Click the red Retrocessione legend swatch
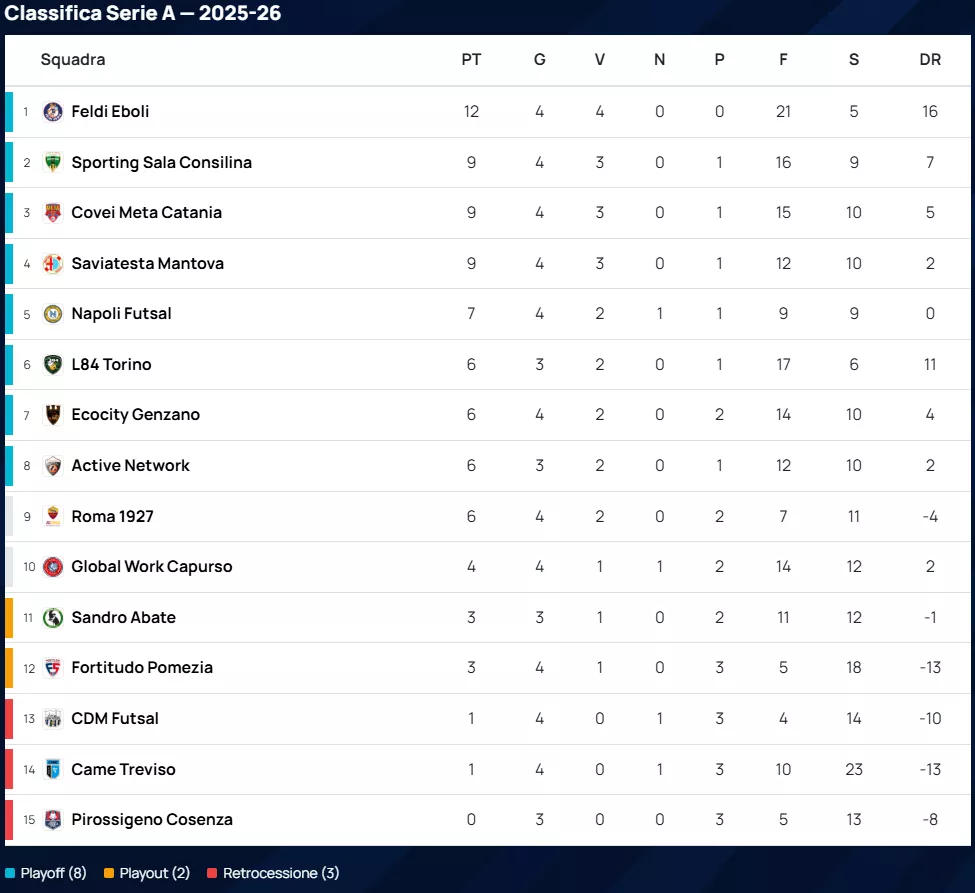975x893 pixels. (212, 874)
